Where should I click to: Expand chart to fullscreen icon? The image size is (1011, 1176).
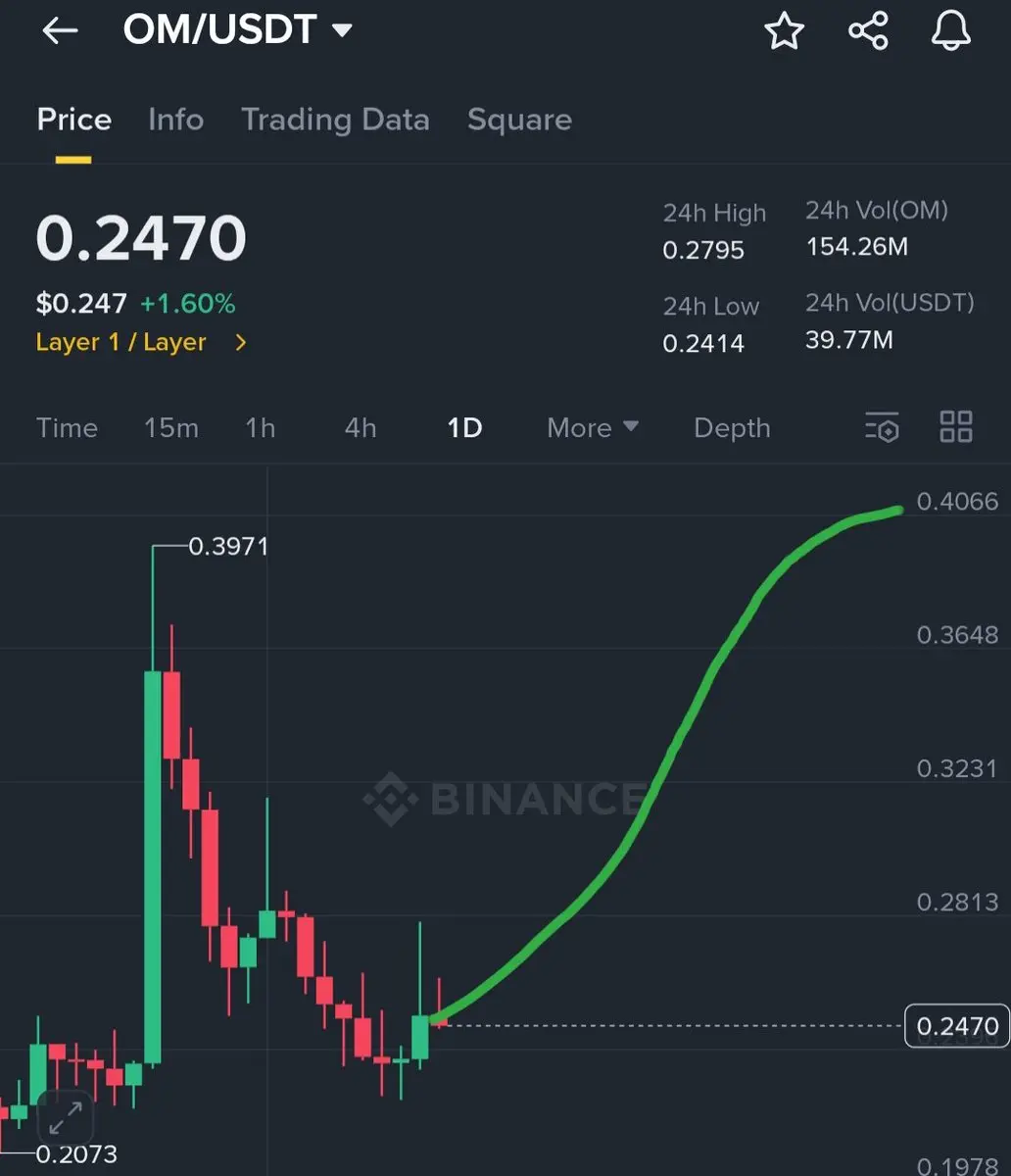click(65, 1117)
